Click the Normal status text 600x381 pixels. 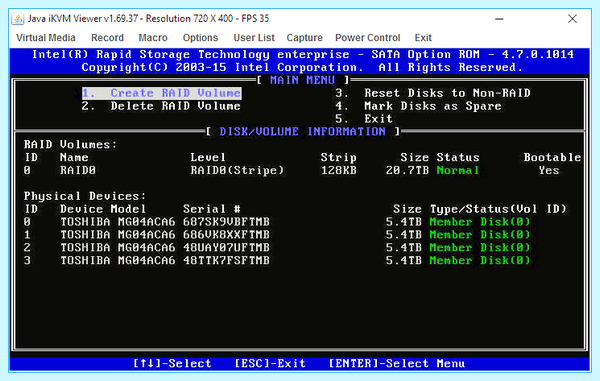458,170
